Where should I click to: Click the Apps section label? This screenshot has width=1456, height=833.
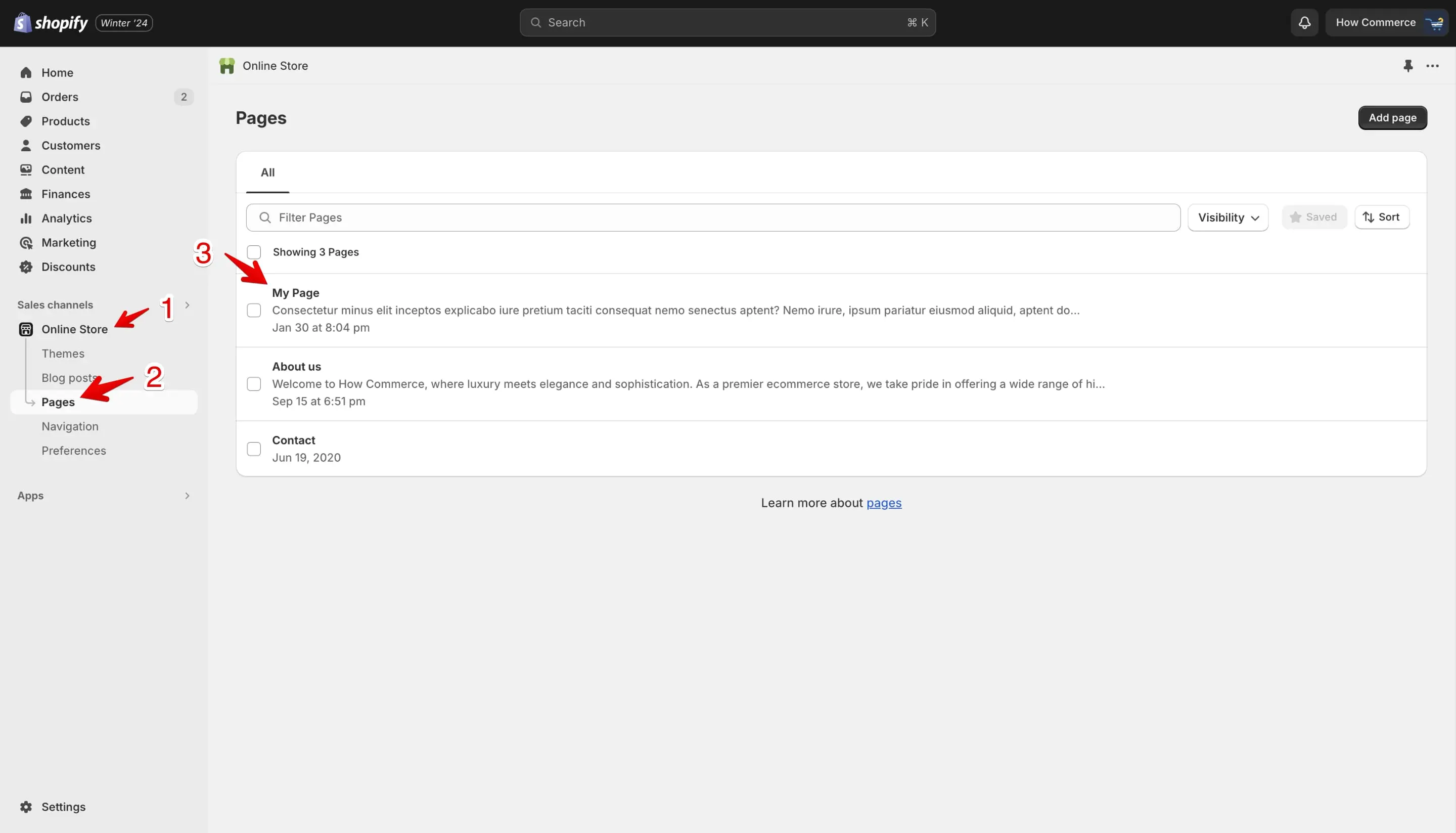pos(30,496)
